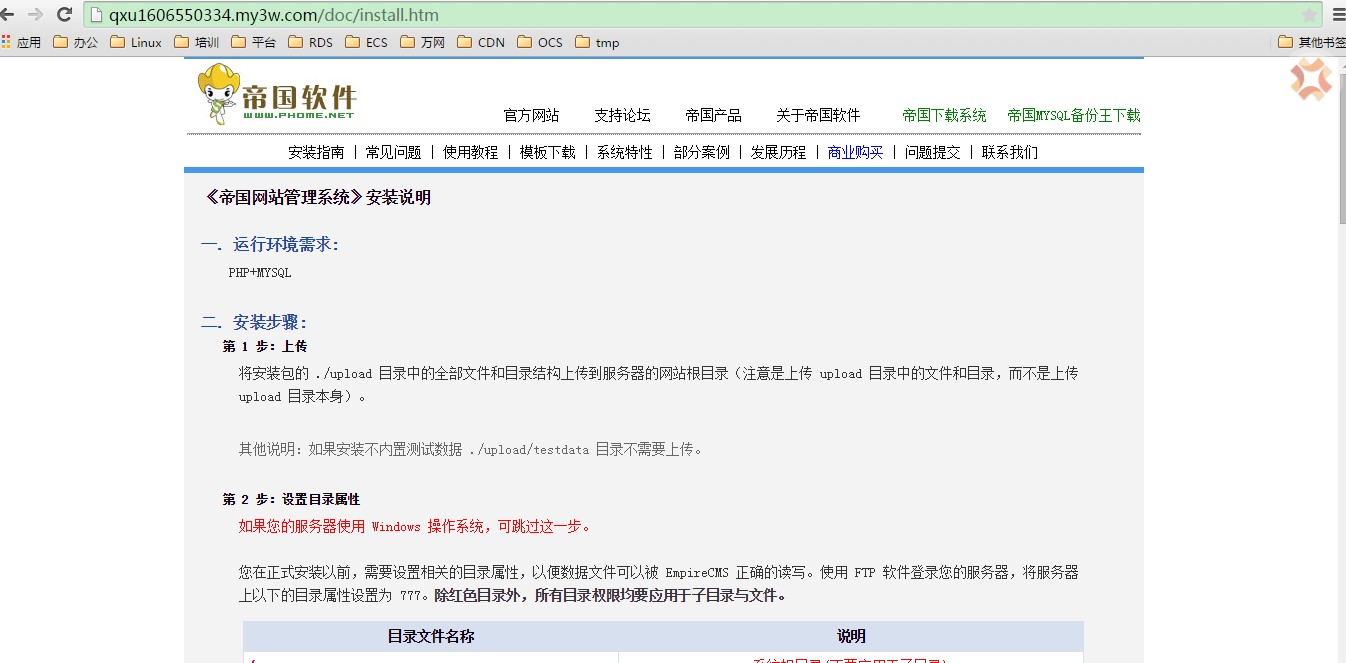1346x663 pixels.
Task: Click the browser forward arrow
Action: [36, 15]
